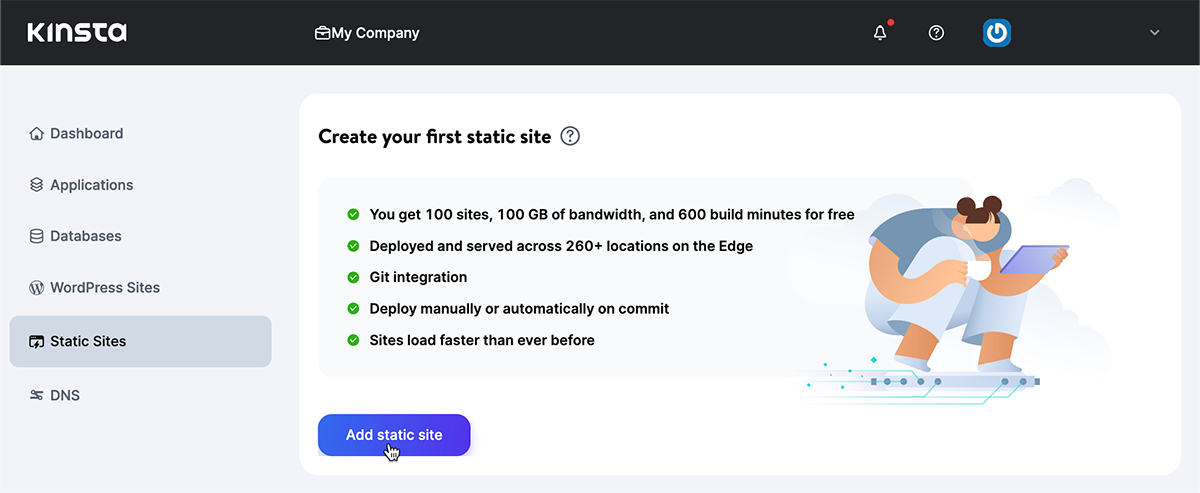Open the help icon in the top bar
The image size is (1200, 493).
[936, 33]
